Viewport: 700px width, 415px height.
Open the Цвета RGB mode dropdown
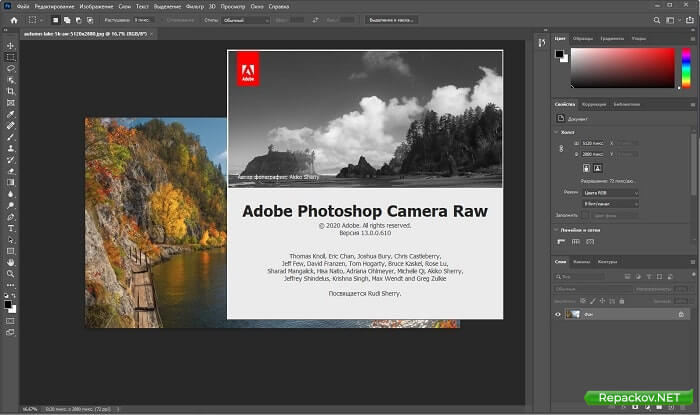point(610,191)
